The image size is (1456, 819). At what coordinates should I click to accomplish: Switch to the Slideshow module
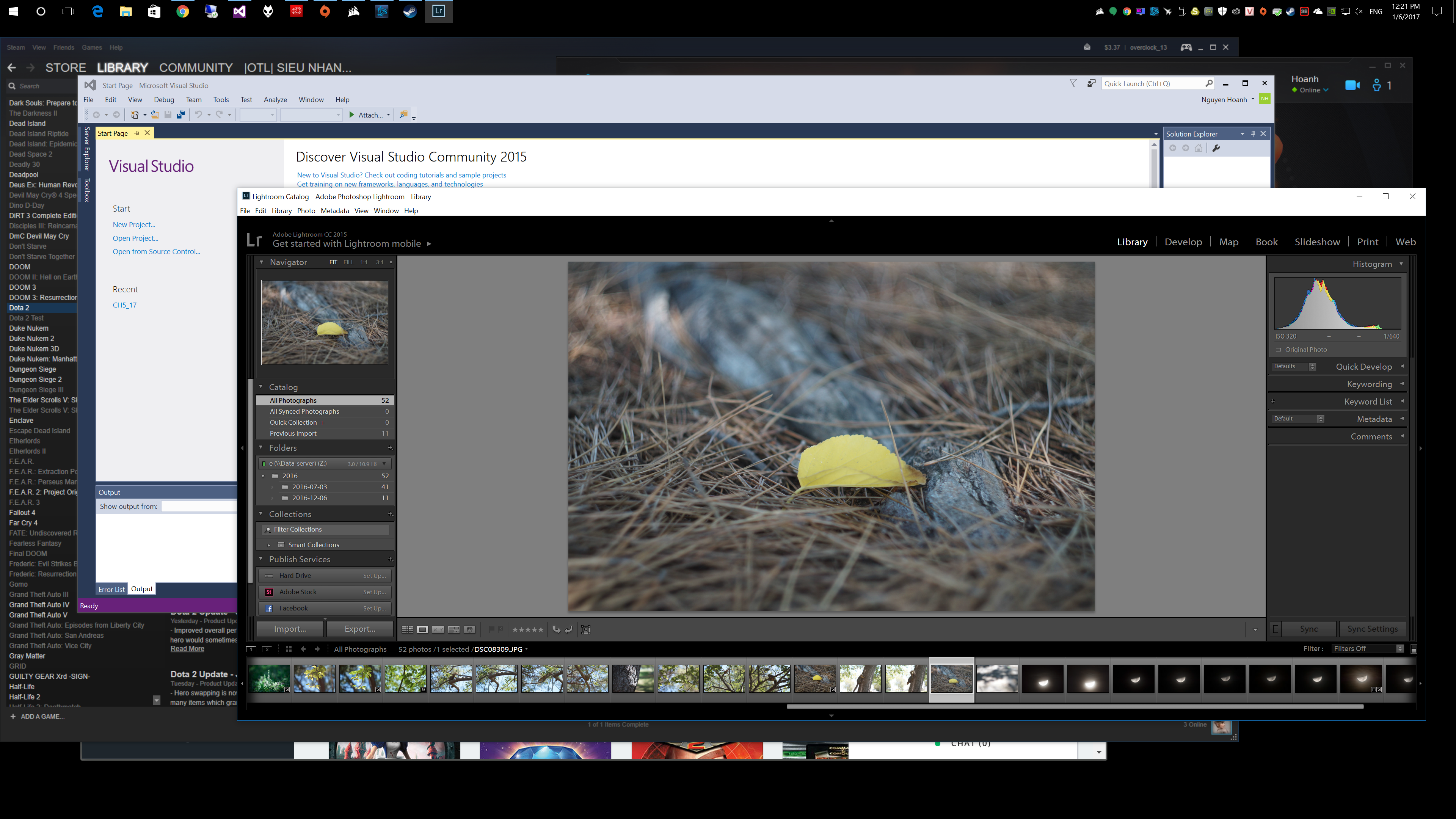point(1317,242)
